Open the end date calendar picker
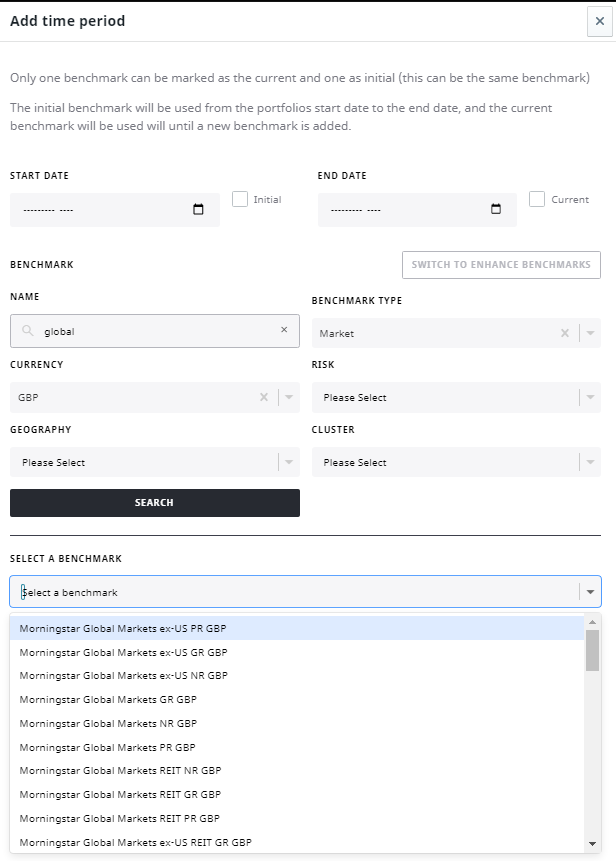This screenshot has height=861, width=616. 496,209
